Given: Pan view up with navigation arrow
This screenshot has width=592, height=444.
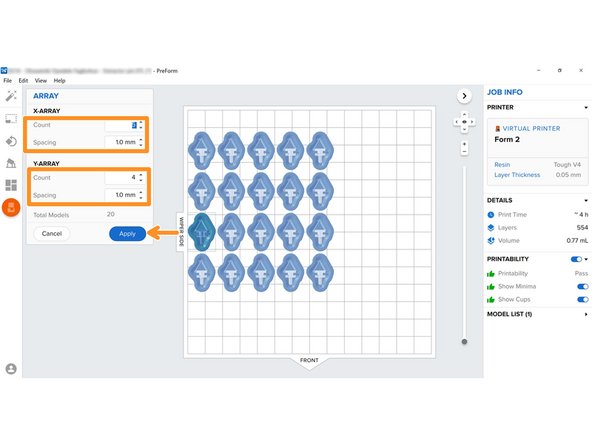Looking at the screenshot, I should 464,114.
